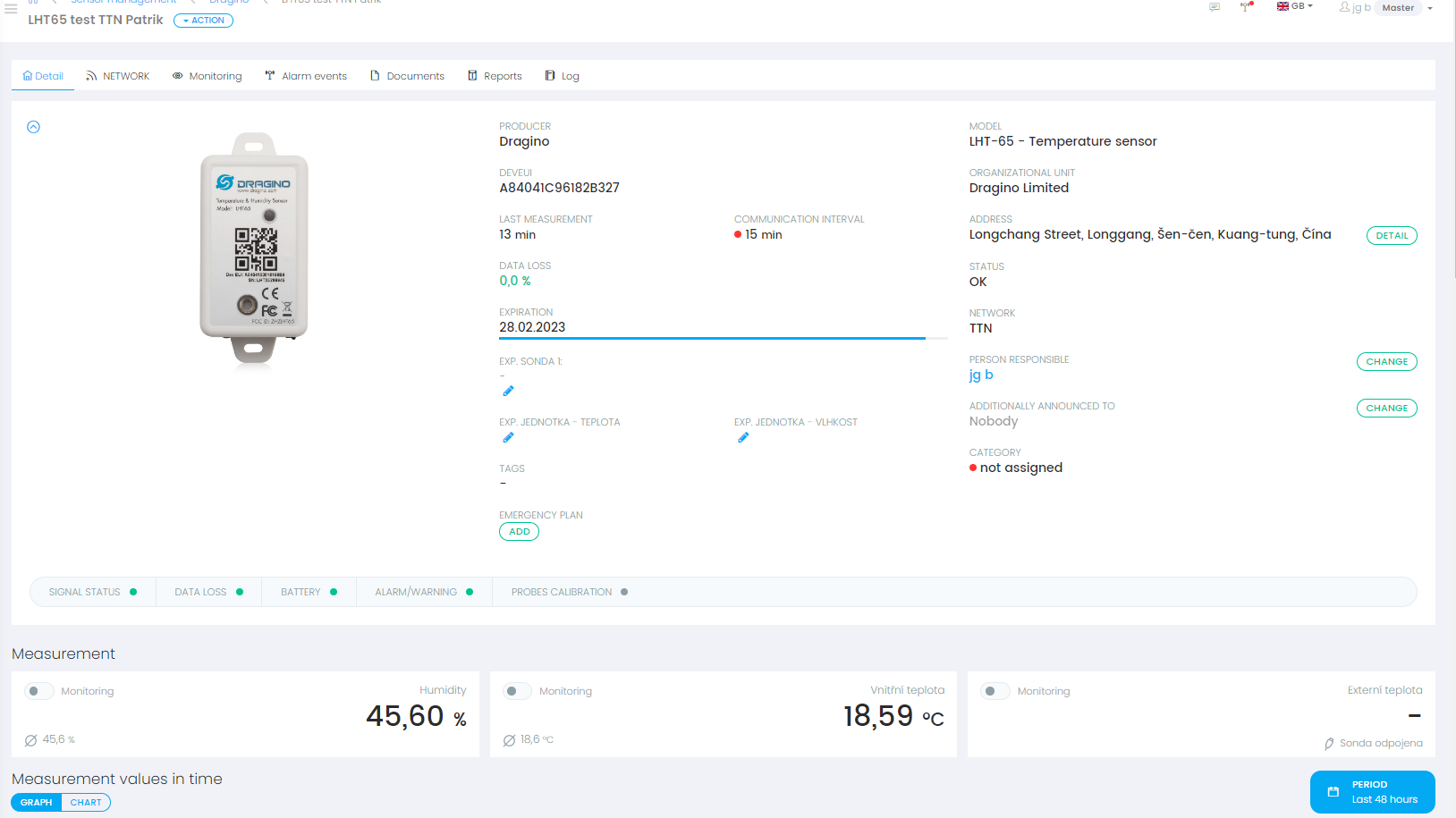Click CHANGE for Person Responsible

tap(1387, 362)
